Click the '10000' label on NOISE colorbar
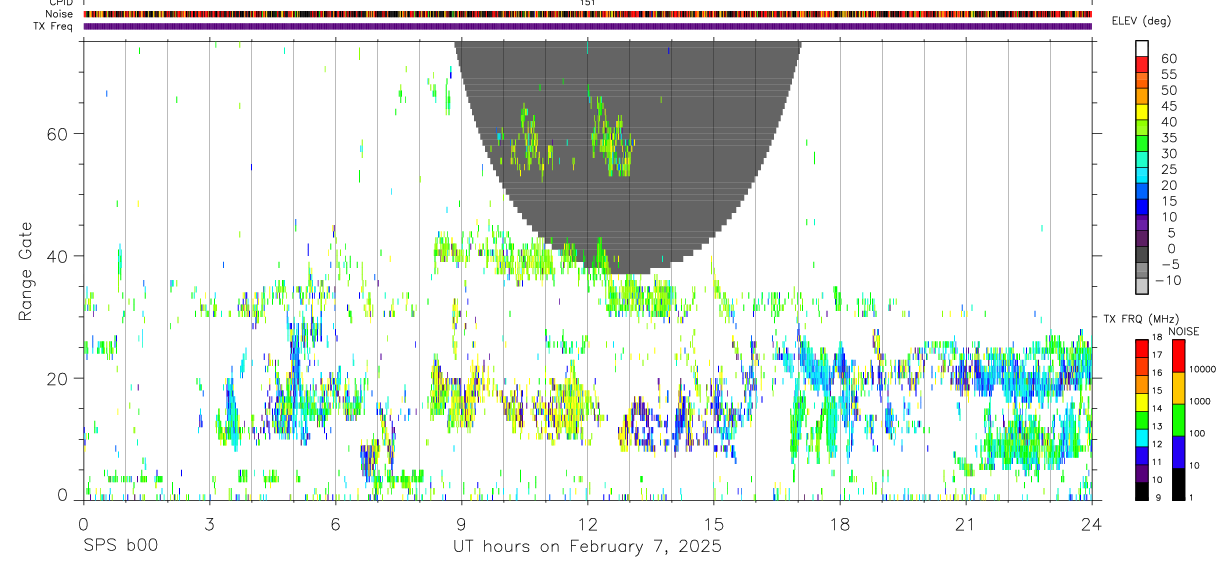Image resolution: width=1228 pixels, height=567 pixels. tap(1204, 369)
